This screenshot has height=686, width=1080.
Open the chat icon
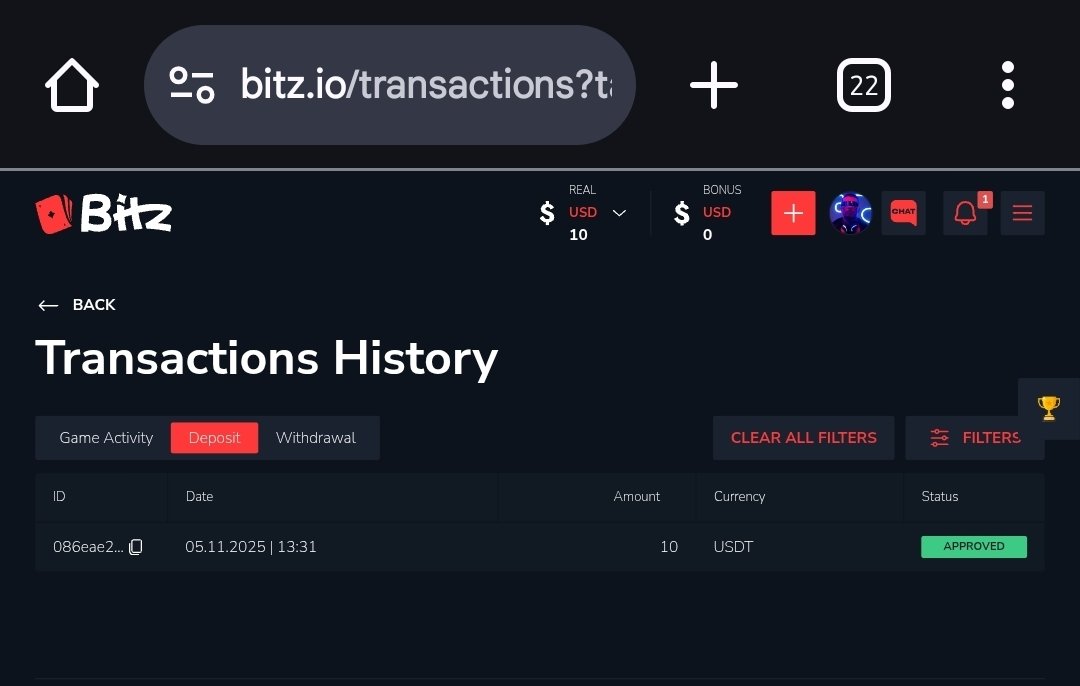[903, 213]
